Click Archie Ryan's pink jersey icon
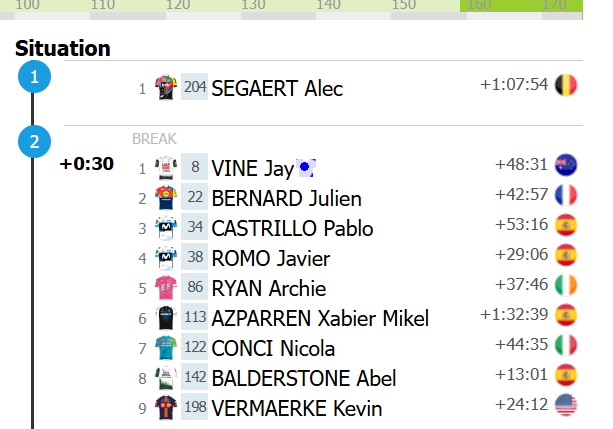 pos(165,289)
